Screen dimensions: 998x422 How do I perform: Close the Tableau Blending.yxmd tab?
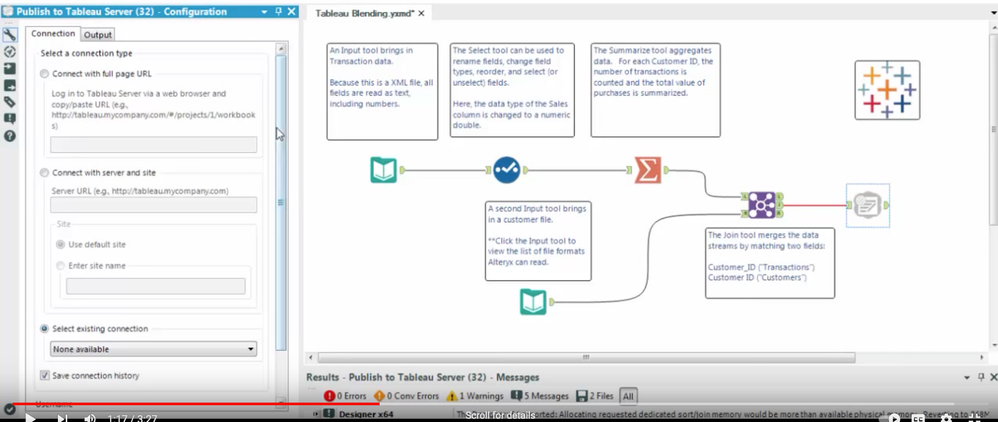(422, 13)
